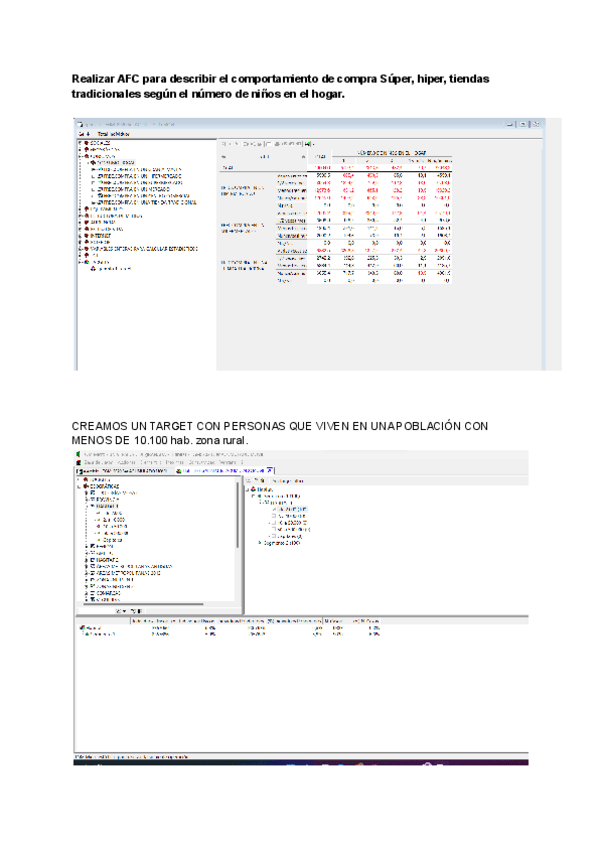This screenshot has width=600, height=848.
Task: Select the '2 a 10.000' habitat item
Action: click(x=114, y=520)
